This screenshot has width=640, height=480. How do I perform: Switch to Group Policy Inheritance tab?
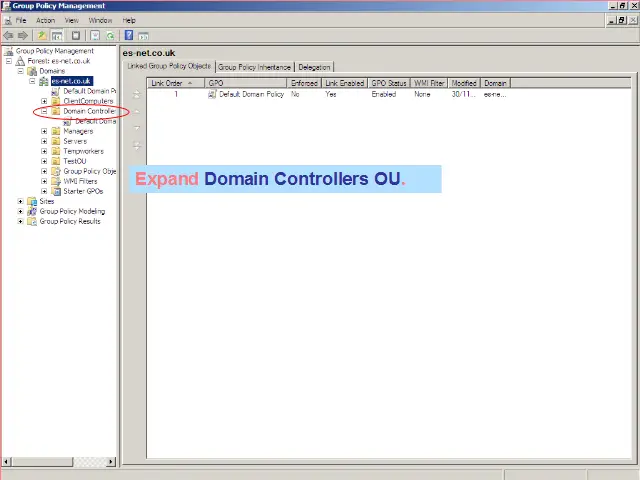click(x=254, y=67)
